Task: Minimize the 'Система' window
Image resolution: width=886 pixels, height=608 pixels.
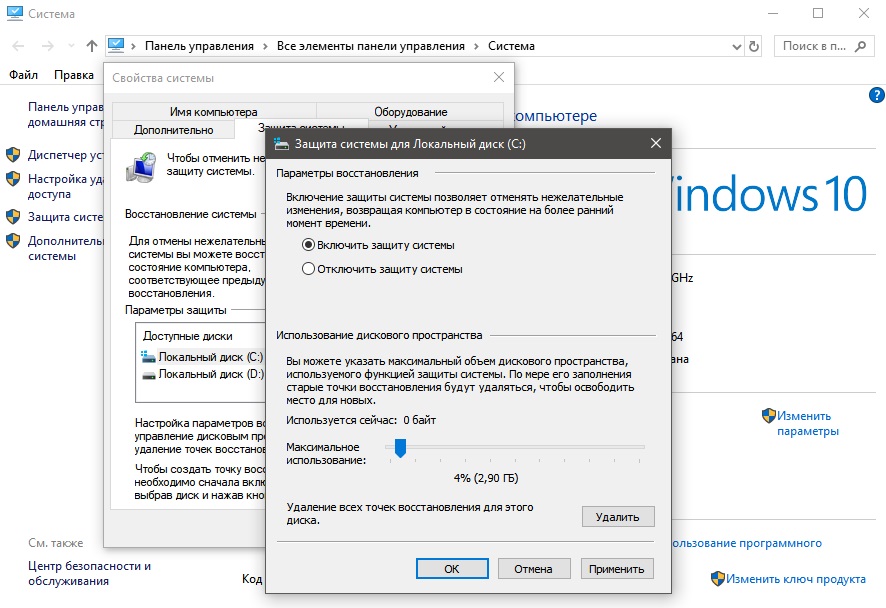Action: (x=773, y=13)
